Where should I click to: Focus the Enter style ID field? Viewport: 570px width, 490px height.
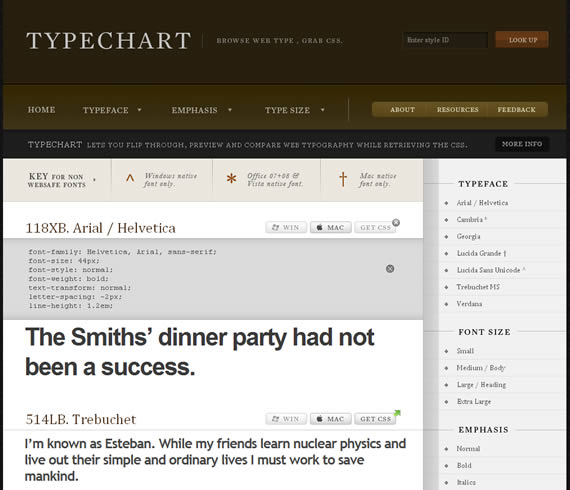tap(445, 40)
